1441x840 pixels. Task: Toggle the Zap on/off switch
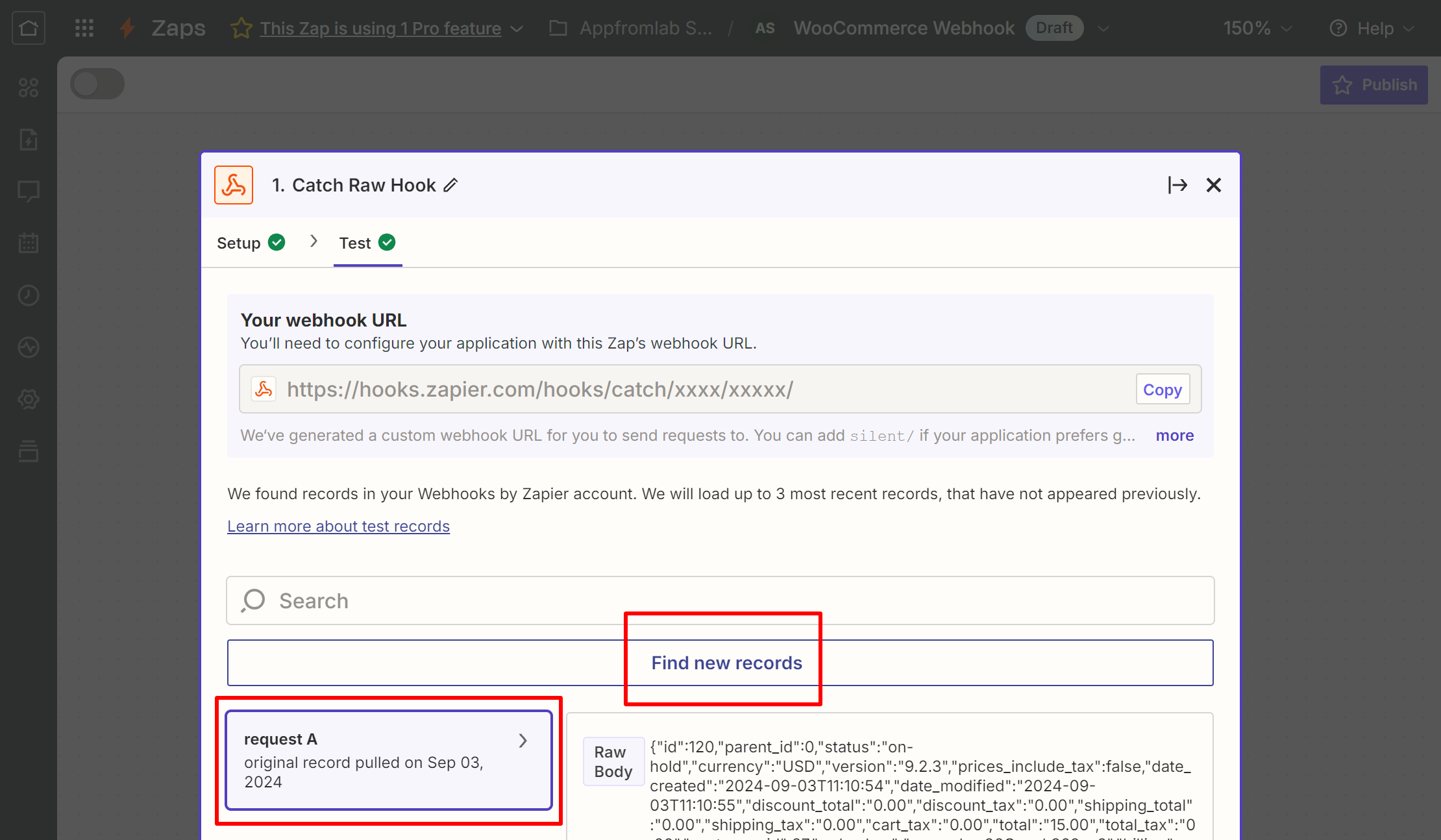tap(97, 84)
